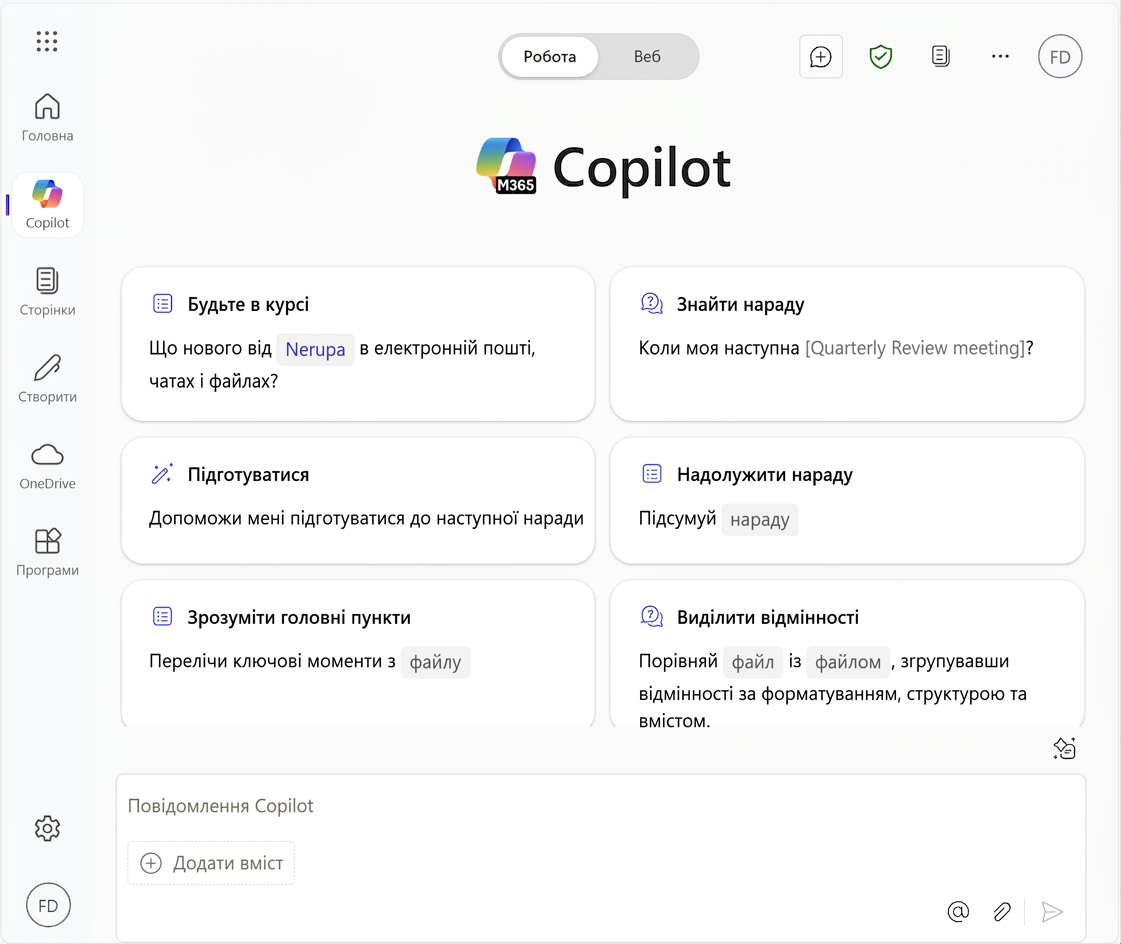Click the файлу placeholder chip
Screen dimensions: 1121x944
435,662
